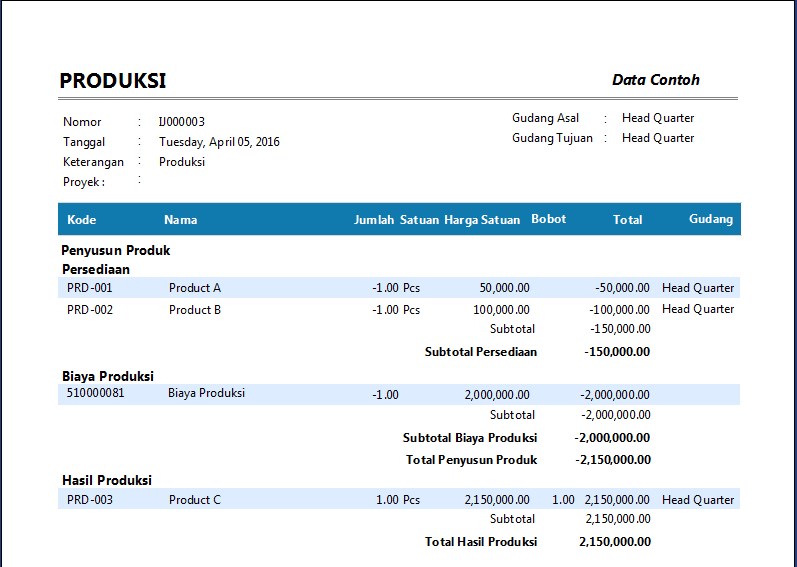The image size is (797, 567).
Task: Click the Gudang Tujuan Head Quarter value
Action: (x=657, y=138)
